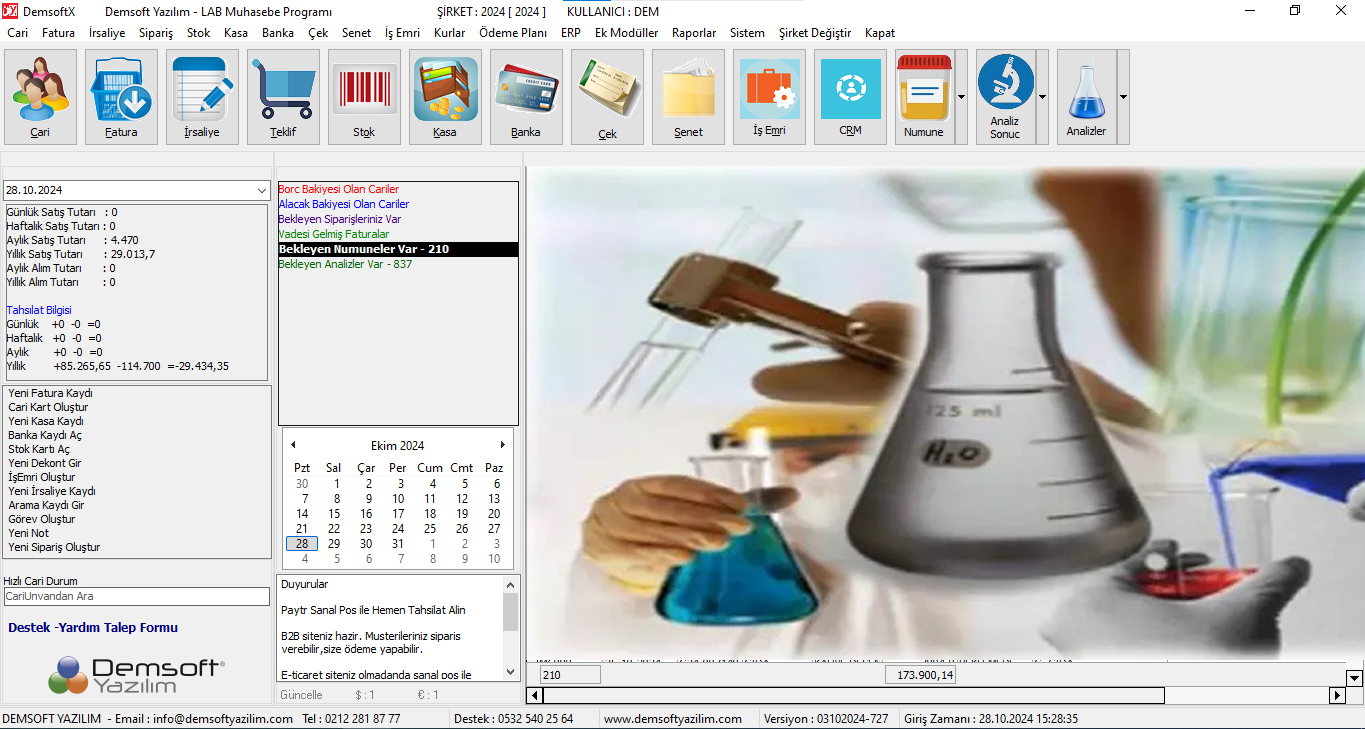The image size is (1365, 729).
Task: Open Destek -Yardım Talep Formu link
Action: tap(93, 628)
